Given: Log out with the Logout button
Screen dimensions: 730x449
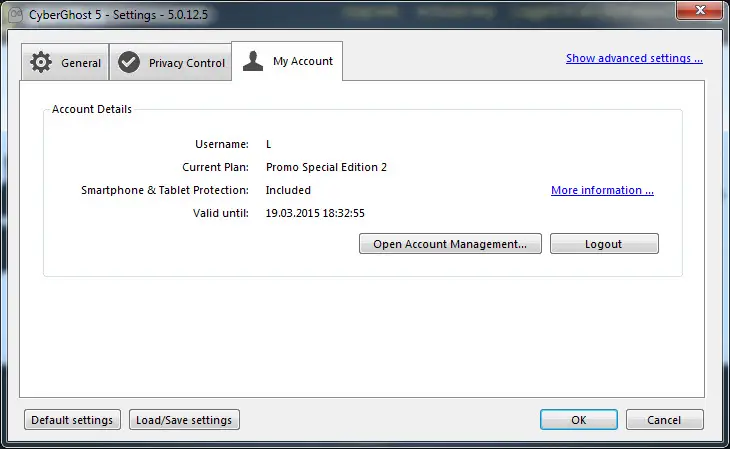Looking at the screenshot, I should point(604,244).
